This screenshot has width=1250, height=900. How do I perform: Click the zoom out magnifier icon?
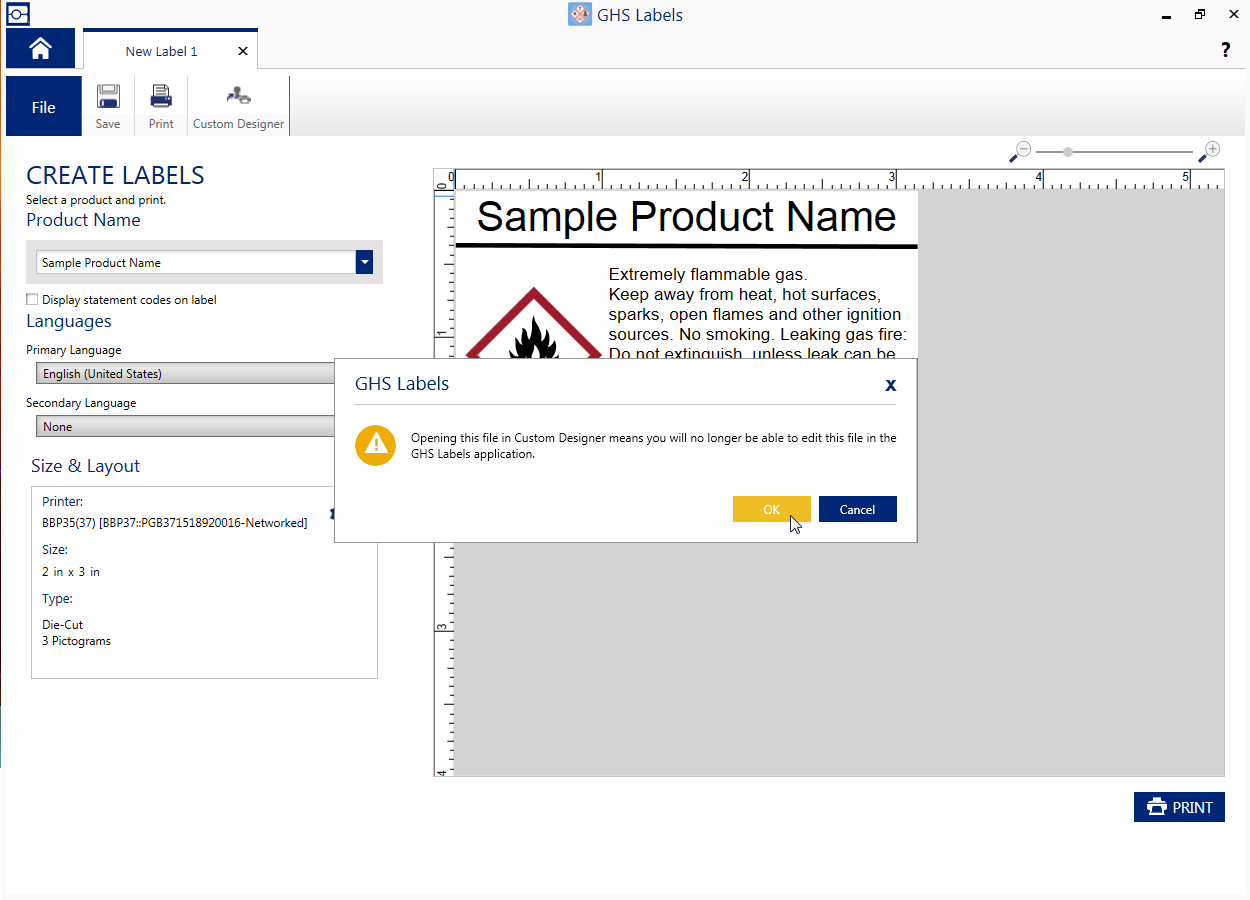click(1020, 151)
